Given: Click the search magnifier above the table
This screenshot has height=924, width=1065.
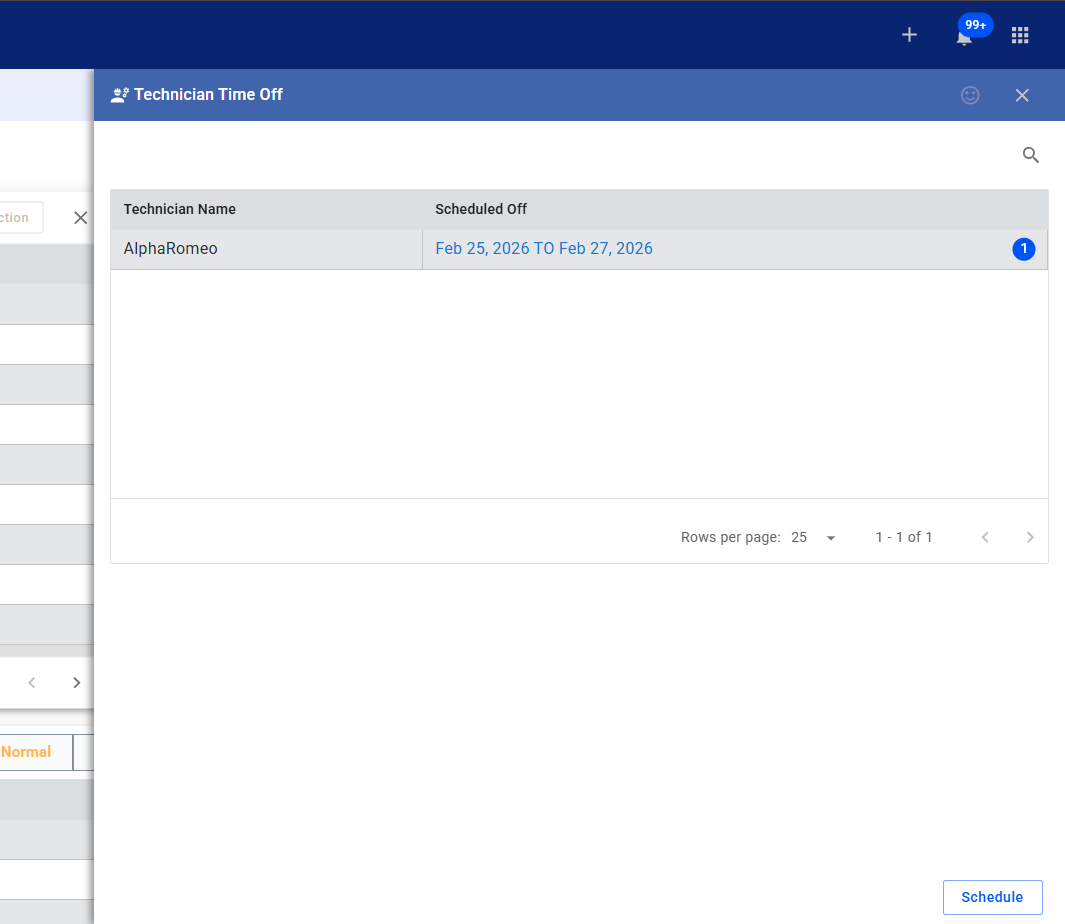Looking at the screenshot, I should 1031,155.
